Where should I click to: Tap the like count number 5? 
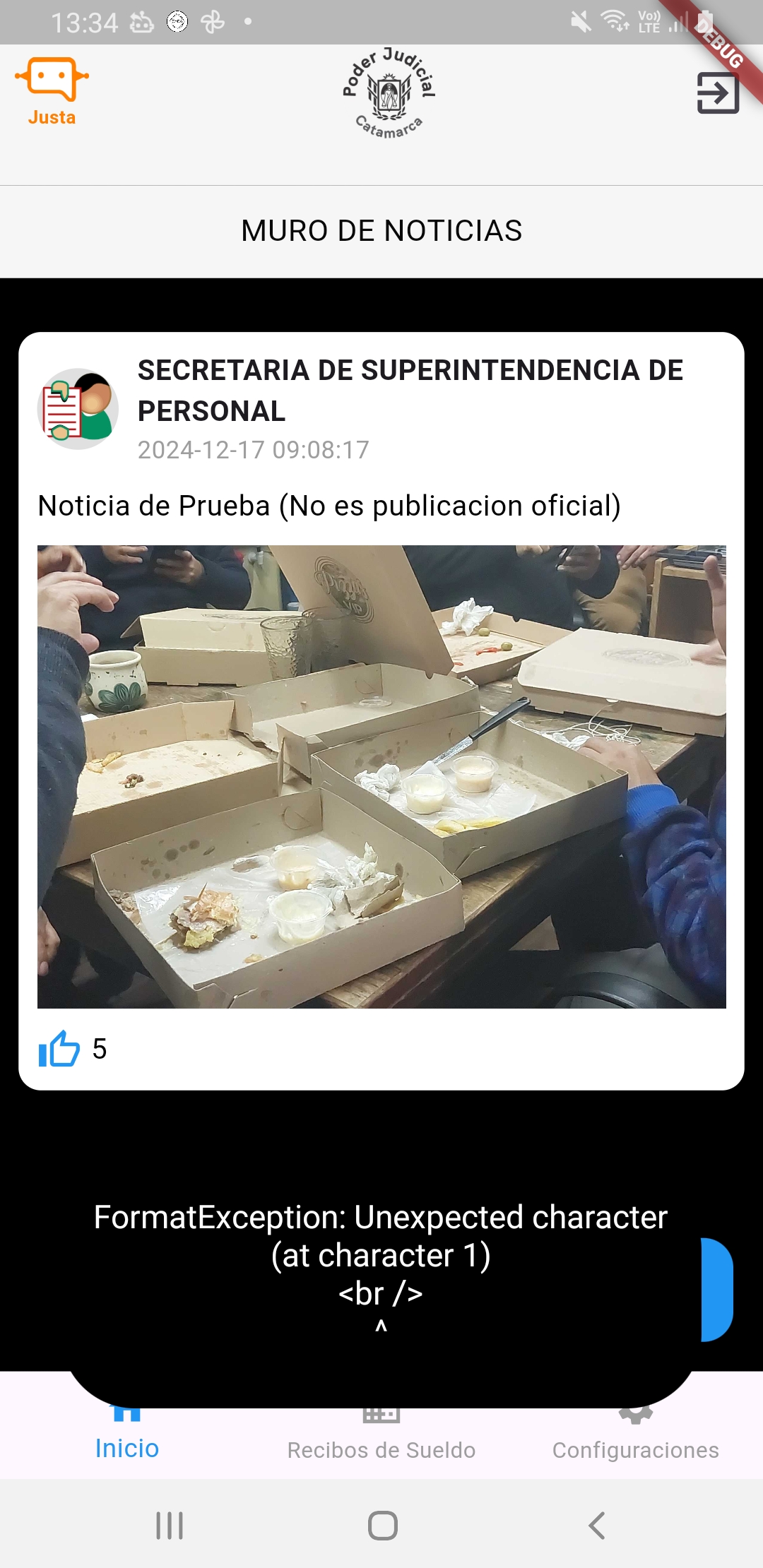click(100, 1049)
